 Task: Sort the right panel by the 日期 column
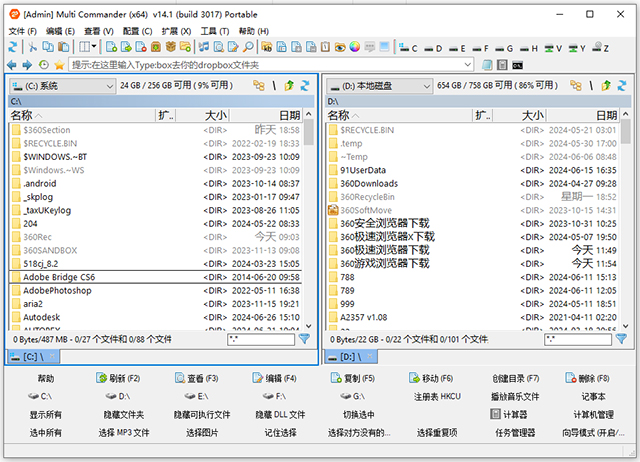[x=583, y=116]
